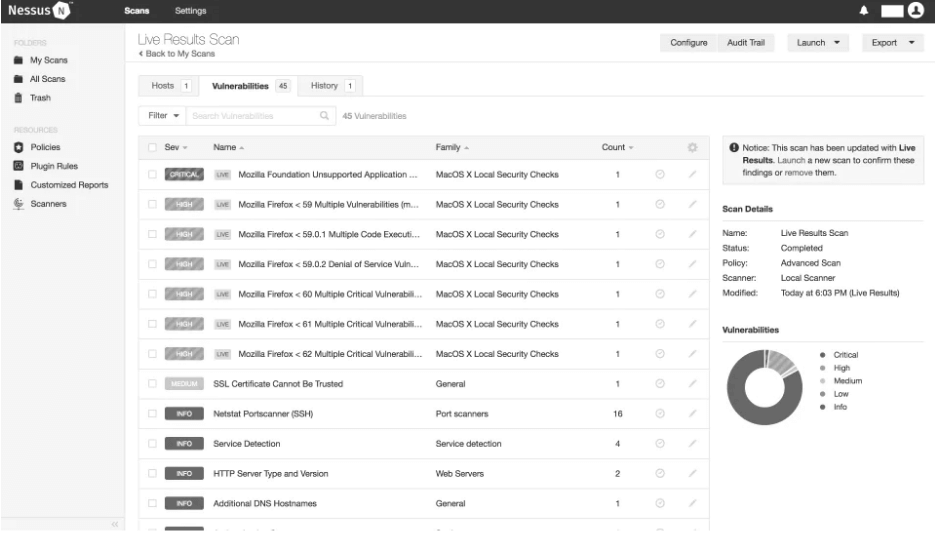Open Plugin Rules from sidebar

(x=54, y=166)
